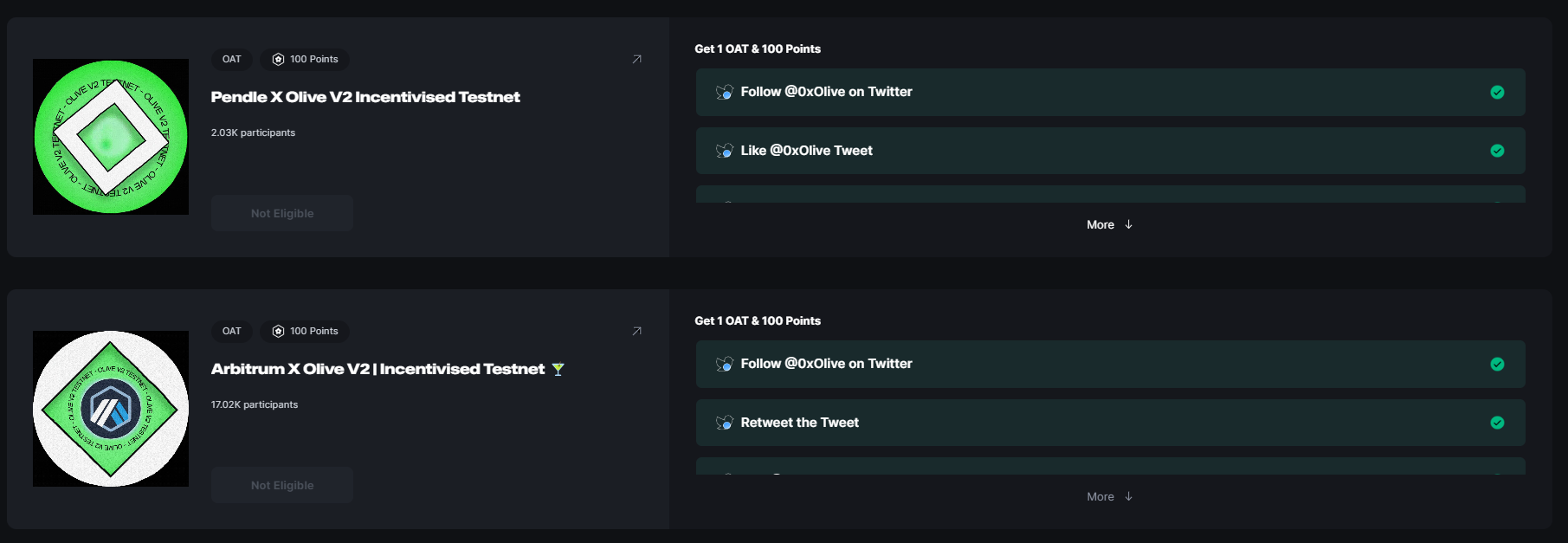The image size is (1568, 543).
Task: Open Arbitrum X Olive V2 Incentivised Testnet title
Action: point(378,369)
